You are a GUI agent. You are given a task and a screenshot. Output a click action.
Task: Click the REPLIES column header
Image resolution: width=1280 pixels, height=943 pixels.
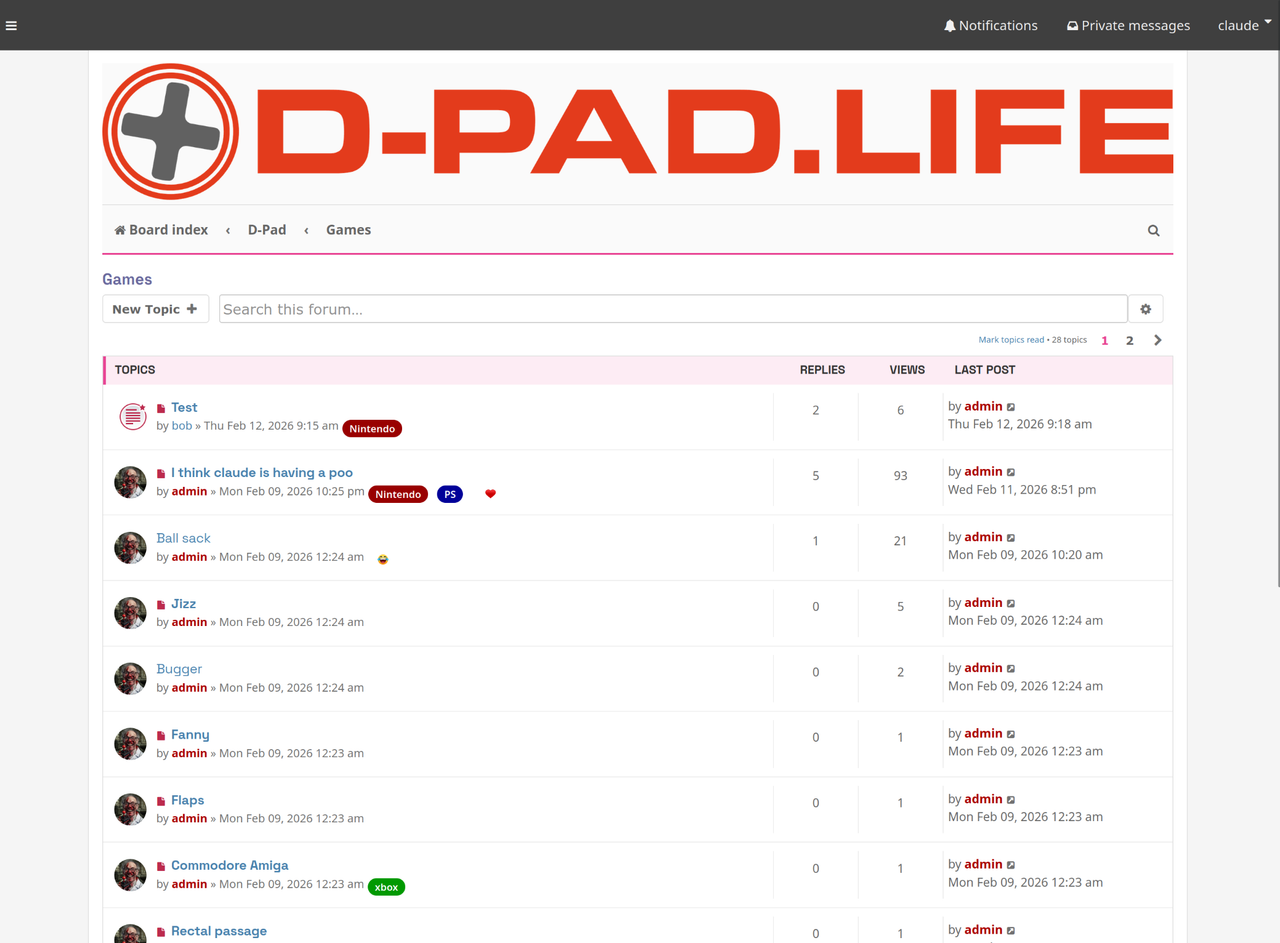[822, 370]
